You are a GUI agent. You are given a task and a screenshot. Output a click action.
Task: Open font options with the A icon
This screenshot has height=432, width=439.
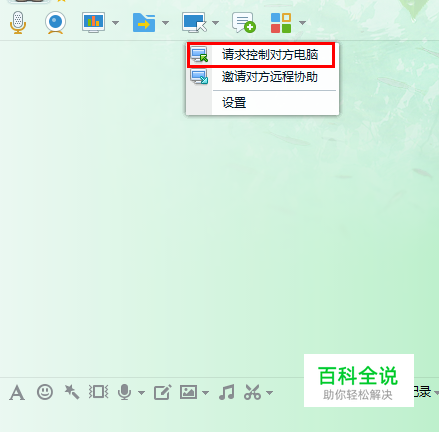click(x=17, y=392)
